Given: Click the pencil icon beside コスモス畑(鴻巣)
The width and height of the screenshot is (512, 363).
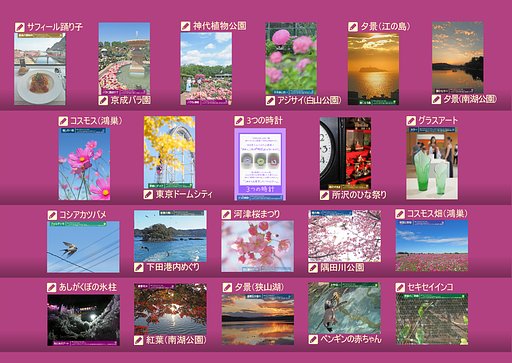Looking at the screenshot, I should 400,214.
